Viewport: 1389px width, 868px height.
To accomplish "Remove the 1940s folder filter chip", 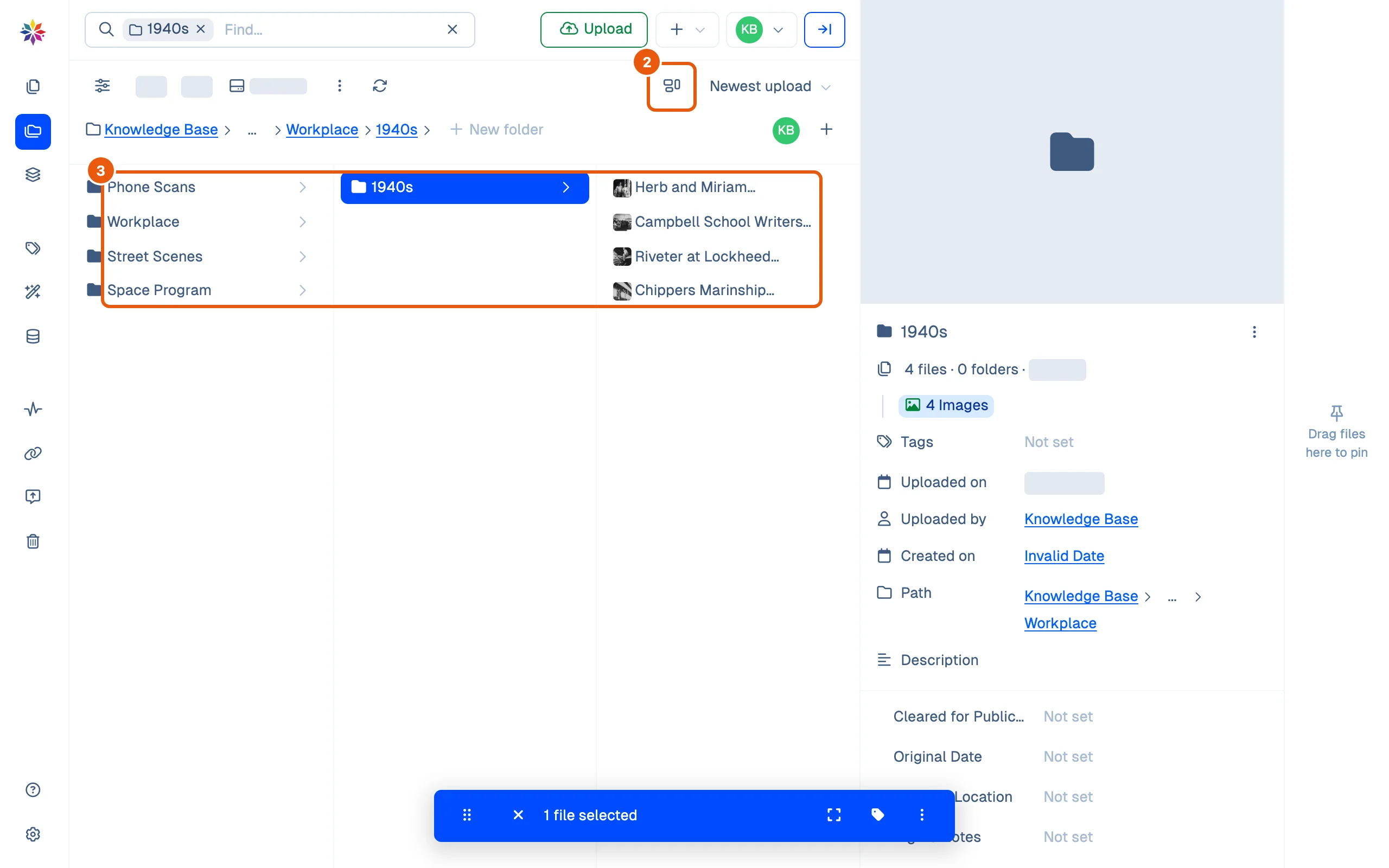I will click(201, 29).
